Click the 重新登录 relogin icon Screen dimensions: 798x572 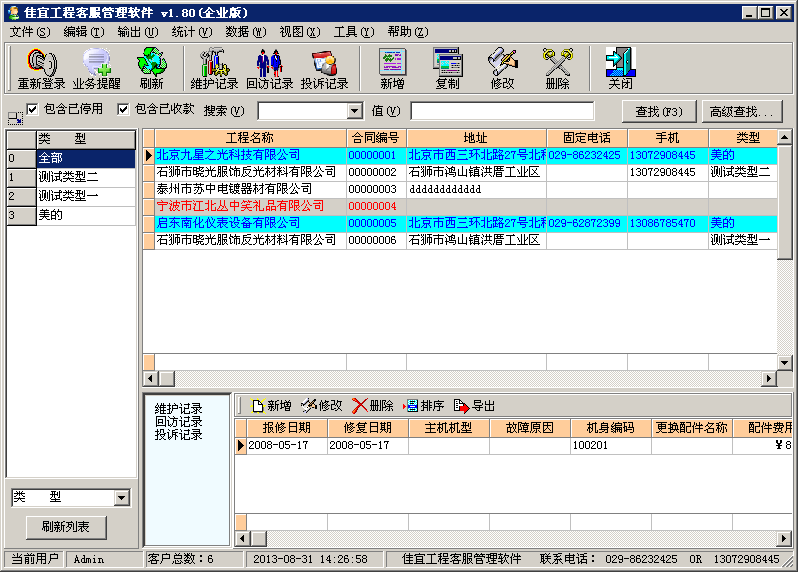41,69
